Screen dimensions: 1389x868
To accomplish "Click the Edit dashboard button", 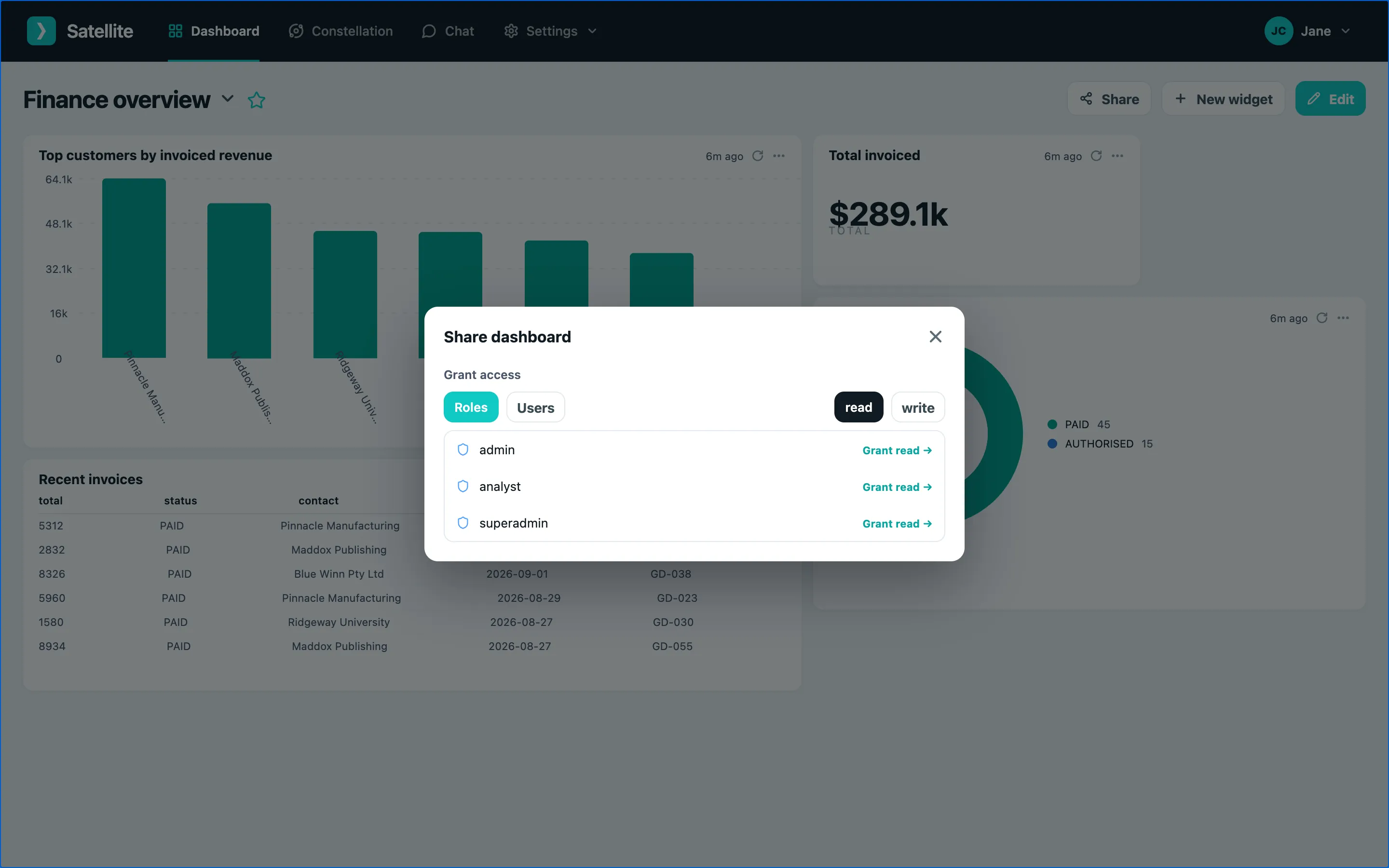I will pos(1330,99).
